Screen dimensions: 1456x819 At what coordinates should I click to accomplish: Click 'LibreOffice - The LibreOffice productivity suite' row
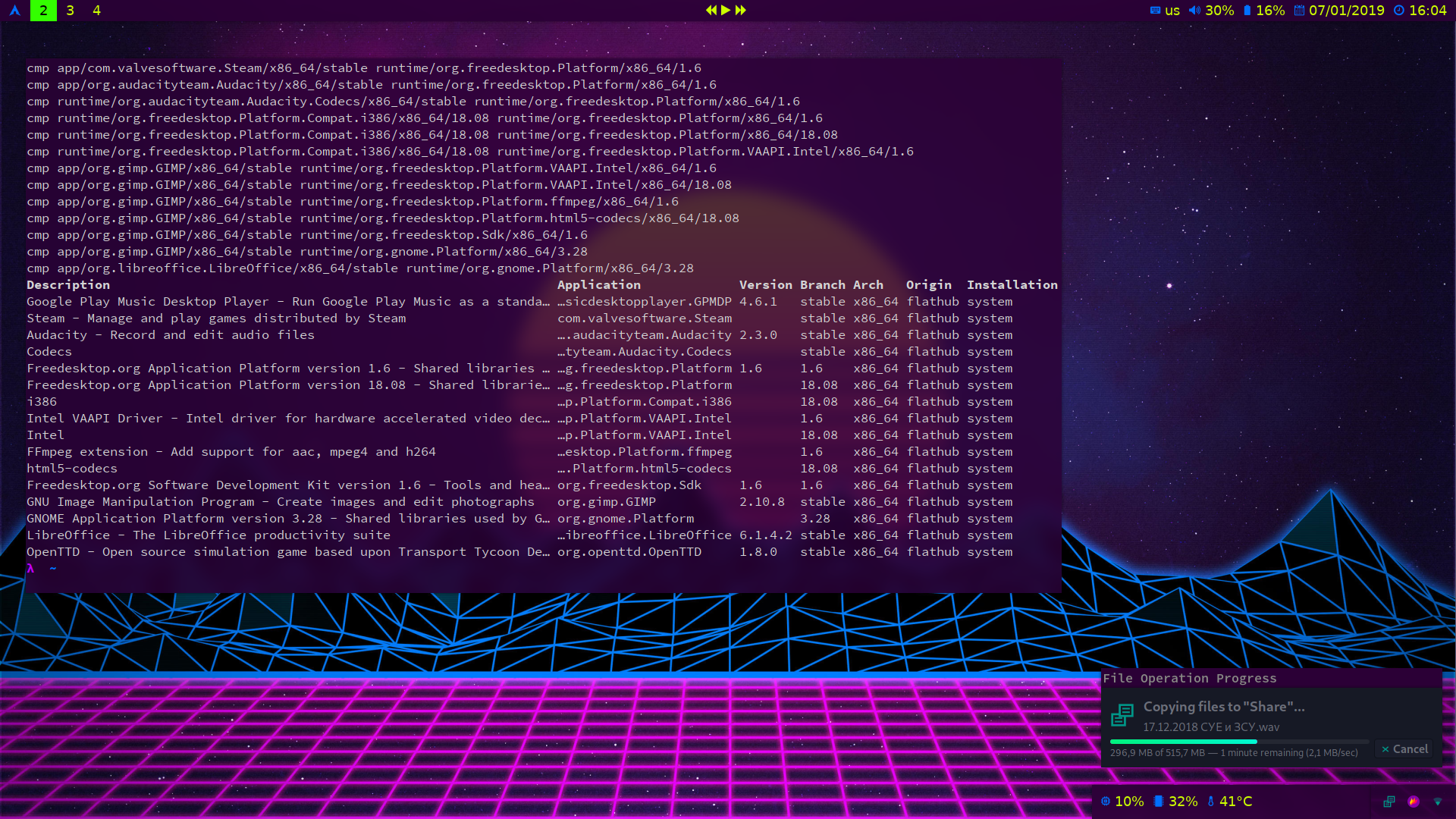pos(209,535)
